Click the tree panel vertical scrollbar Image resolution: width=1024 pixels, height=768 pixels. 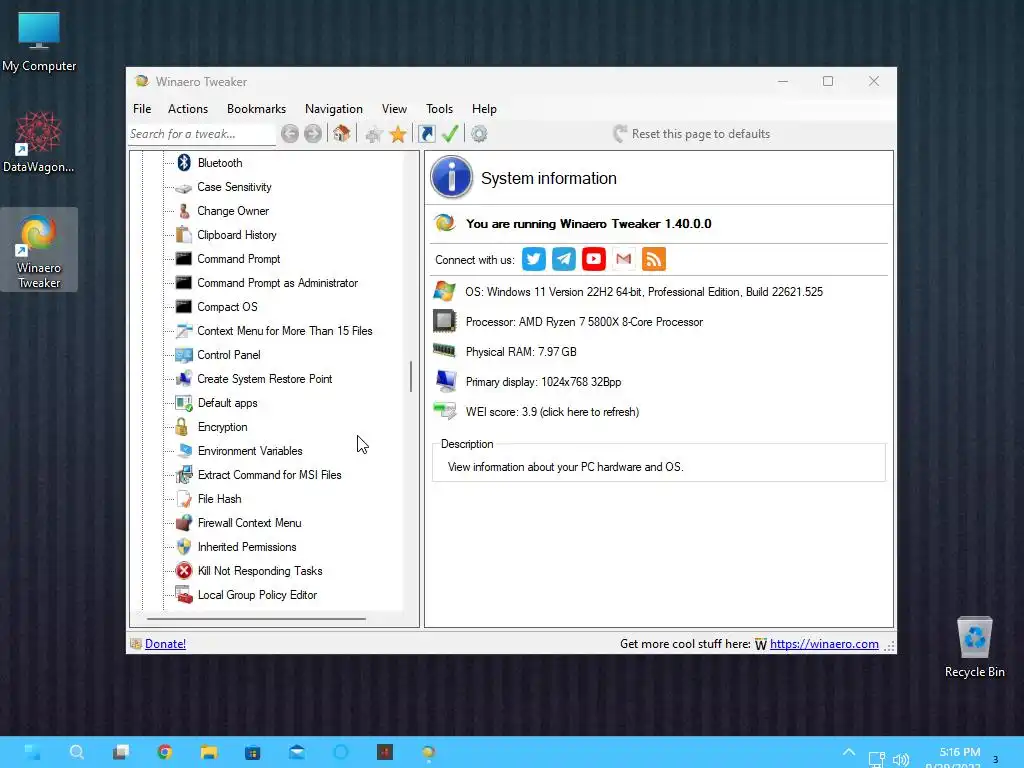411,376
